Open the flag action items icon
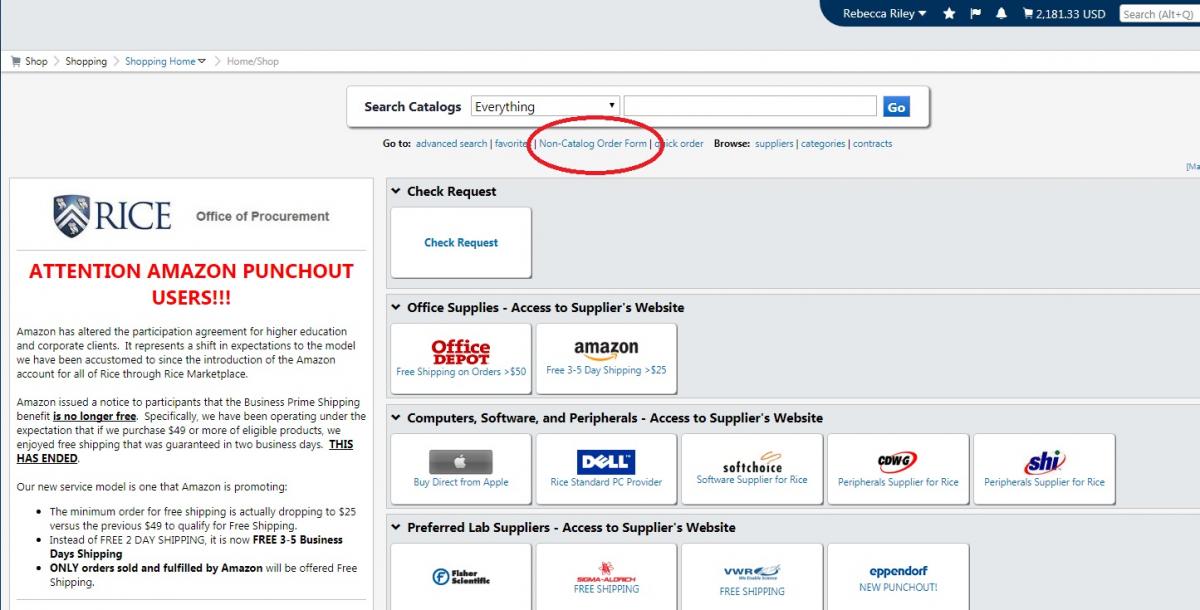1200x610 pixels. click(976, 14)
